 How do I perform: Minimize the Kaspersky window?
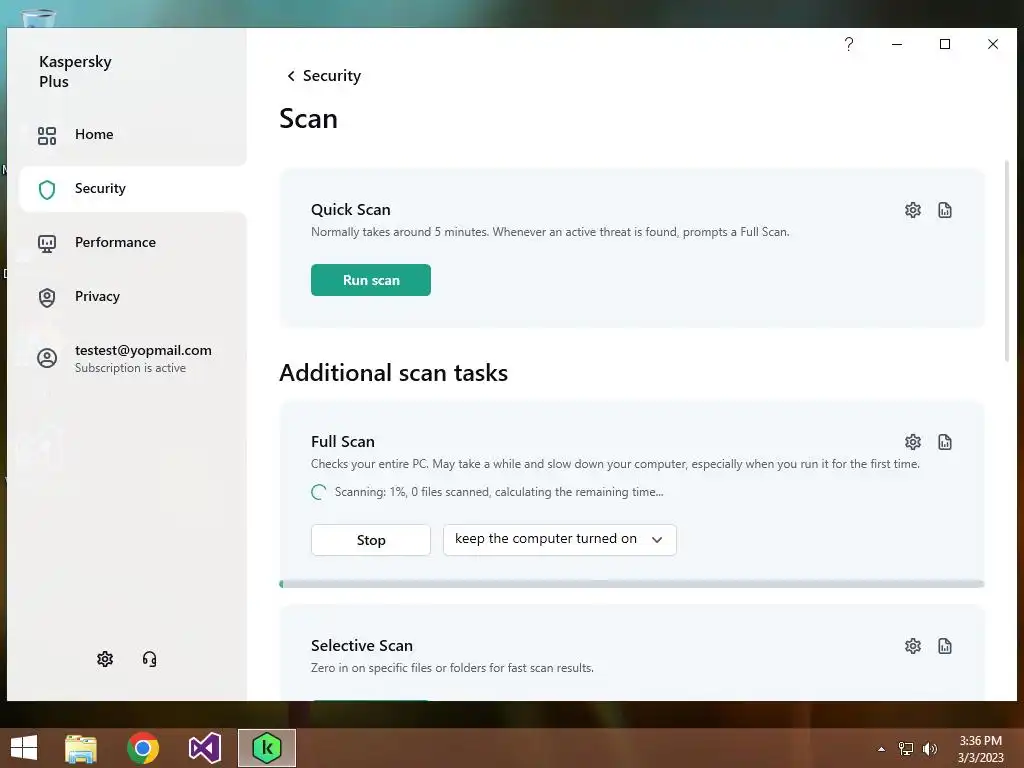pyautogui.click(x=897, y=44)
